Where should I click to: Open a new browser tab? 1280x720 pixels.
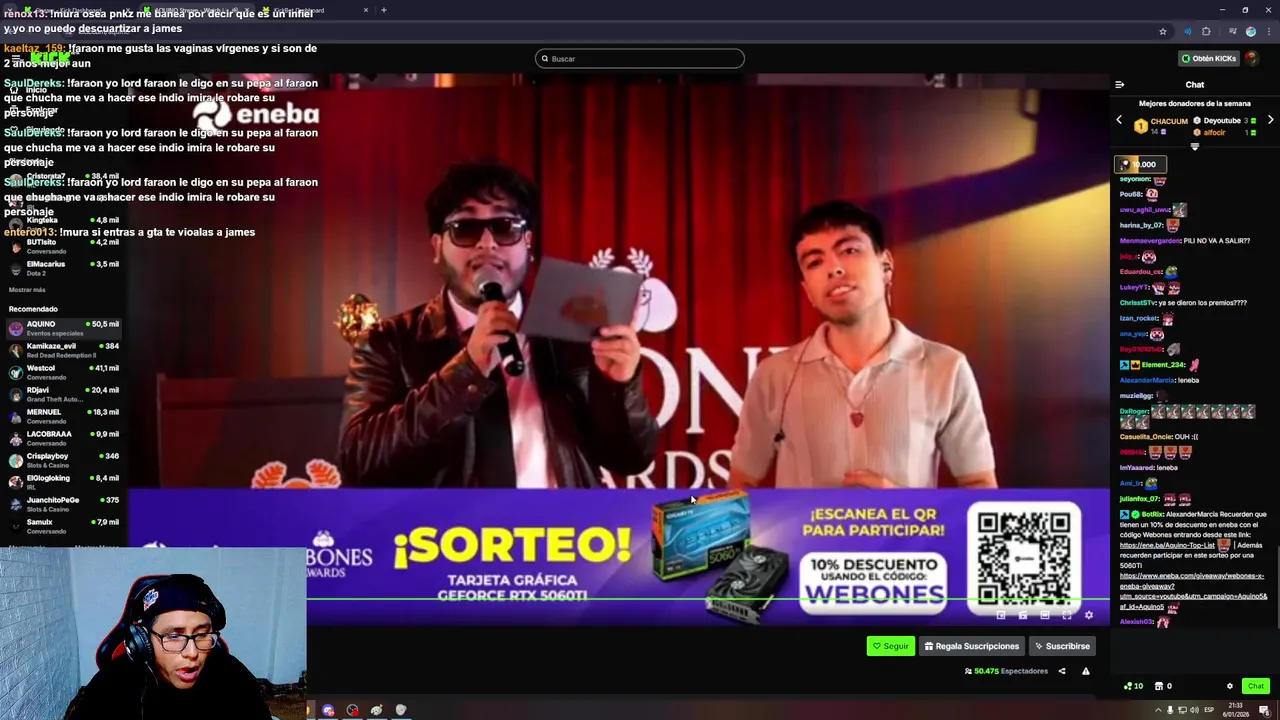(x=383, y=10)
